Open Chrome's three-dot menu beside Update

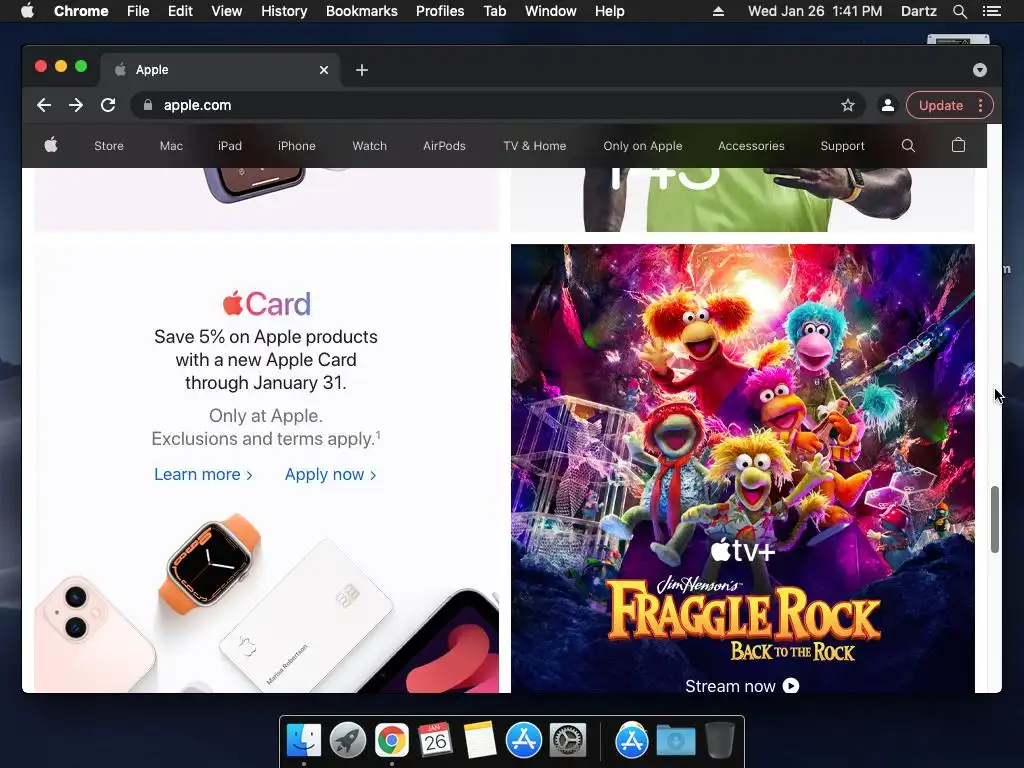pyautogui.click(x=980, y=105)
